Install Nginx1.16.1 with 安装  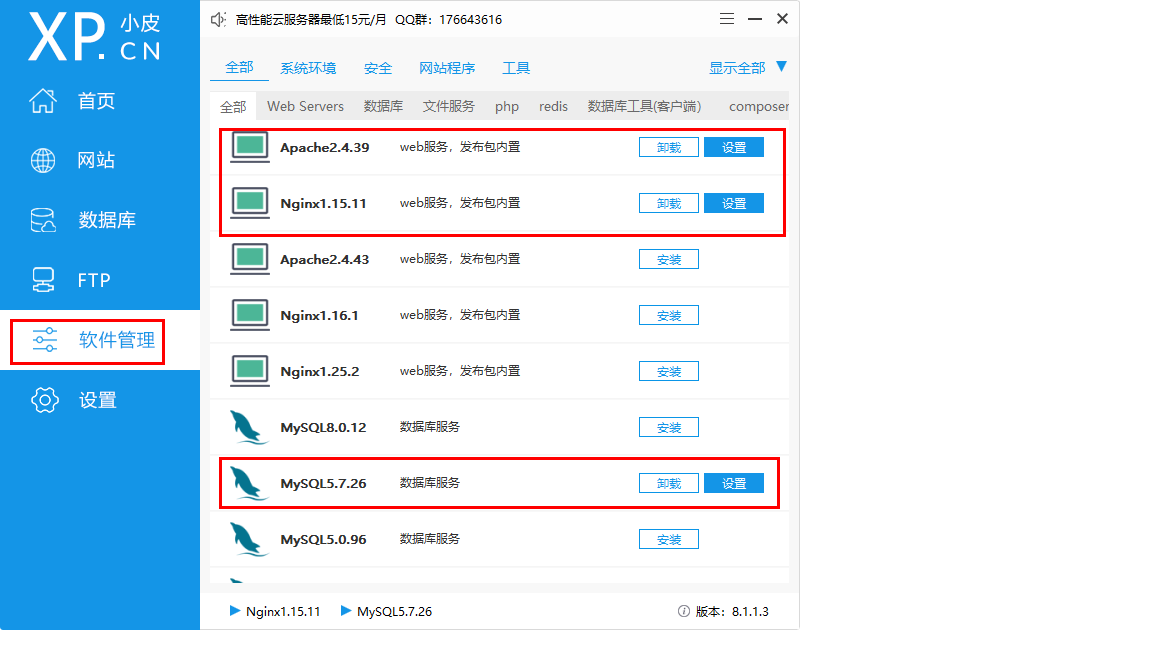pyautogui.click(x=669, y=315)
